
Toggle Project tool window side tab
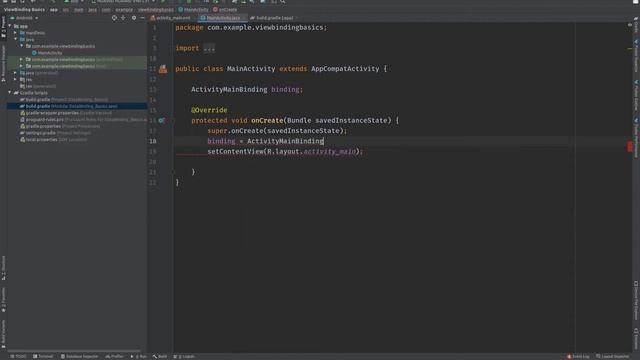click(3, 27)
